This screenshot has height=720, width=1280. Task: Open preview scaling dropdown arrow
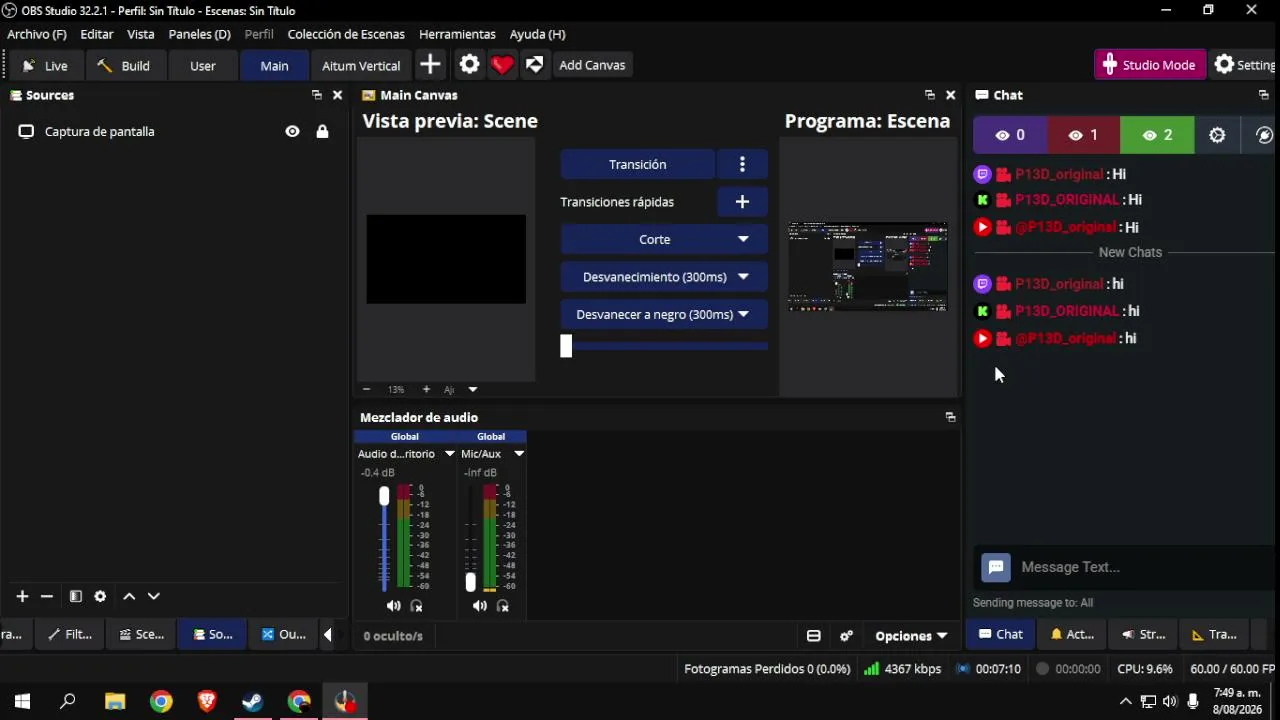coord(473,389)
